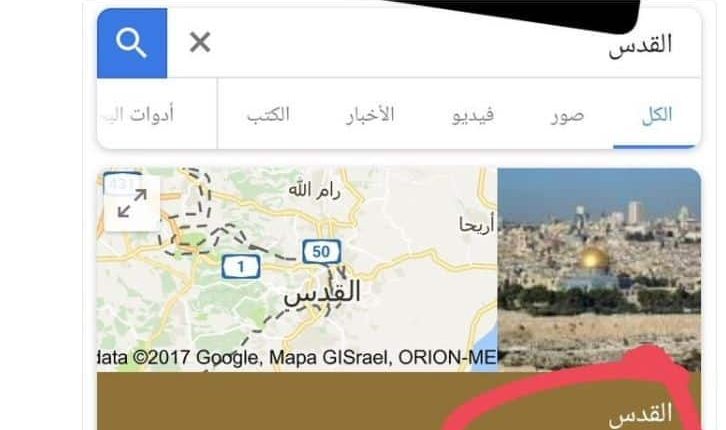Click route 1 shield on map

click(241, 267)
